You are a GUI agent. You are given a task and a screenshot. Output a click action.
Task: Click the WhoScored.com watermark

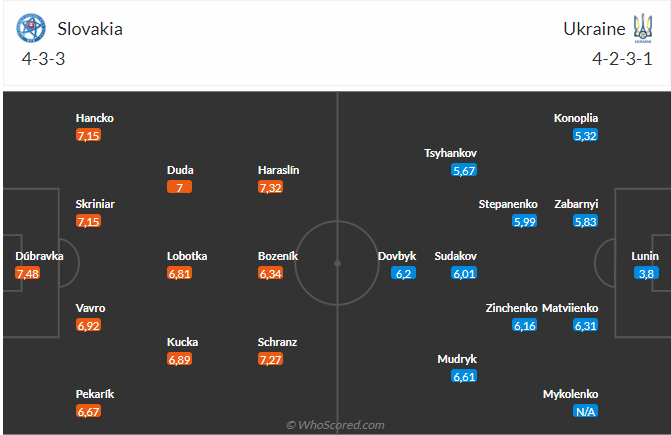(x=335, y=425)
